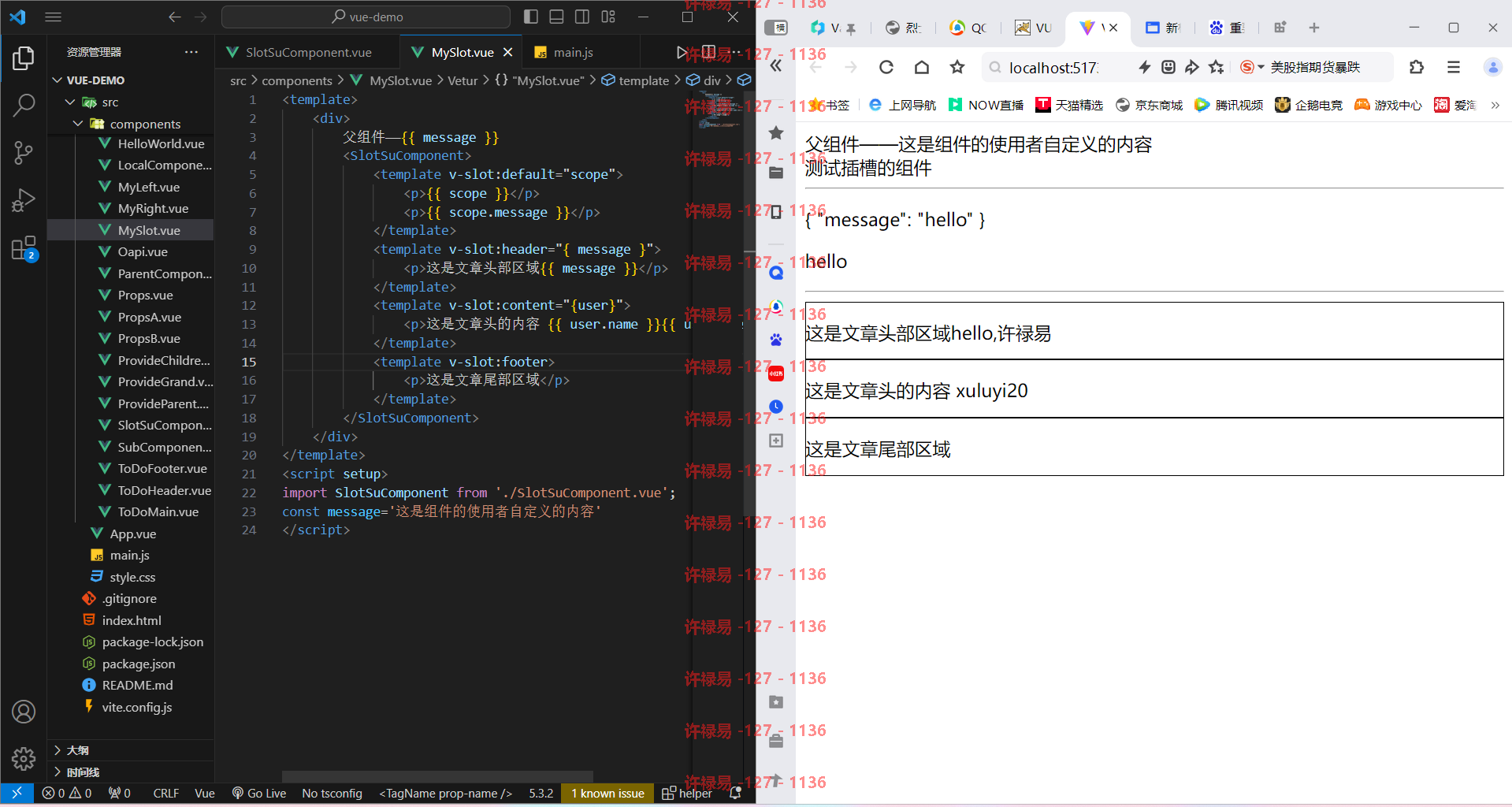Close the active Vite browser tab

tap(1113, 28)
